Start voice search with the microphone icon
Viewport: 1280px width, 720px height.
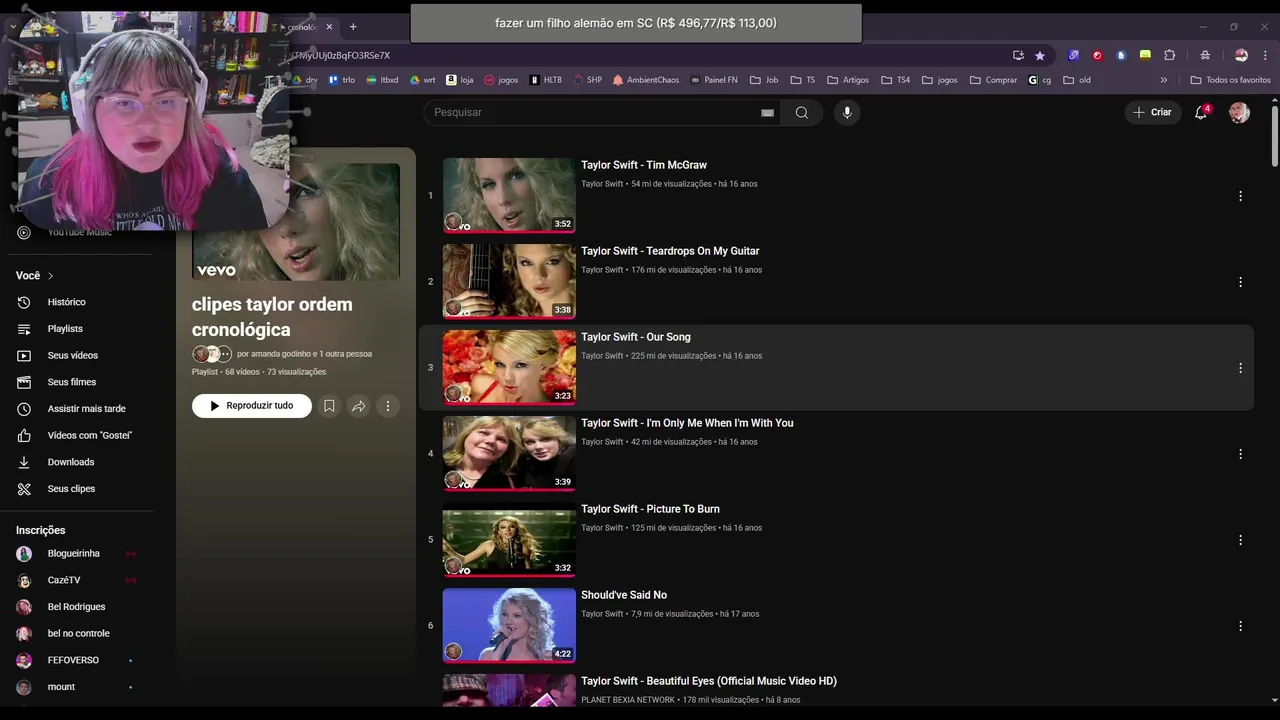[x=847, y=113]
